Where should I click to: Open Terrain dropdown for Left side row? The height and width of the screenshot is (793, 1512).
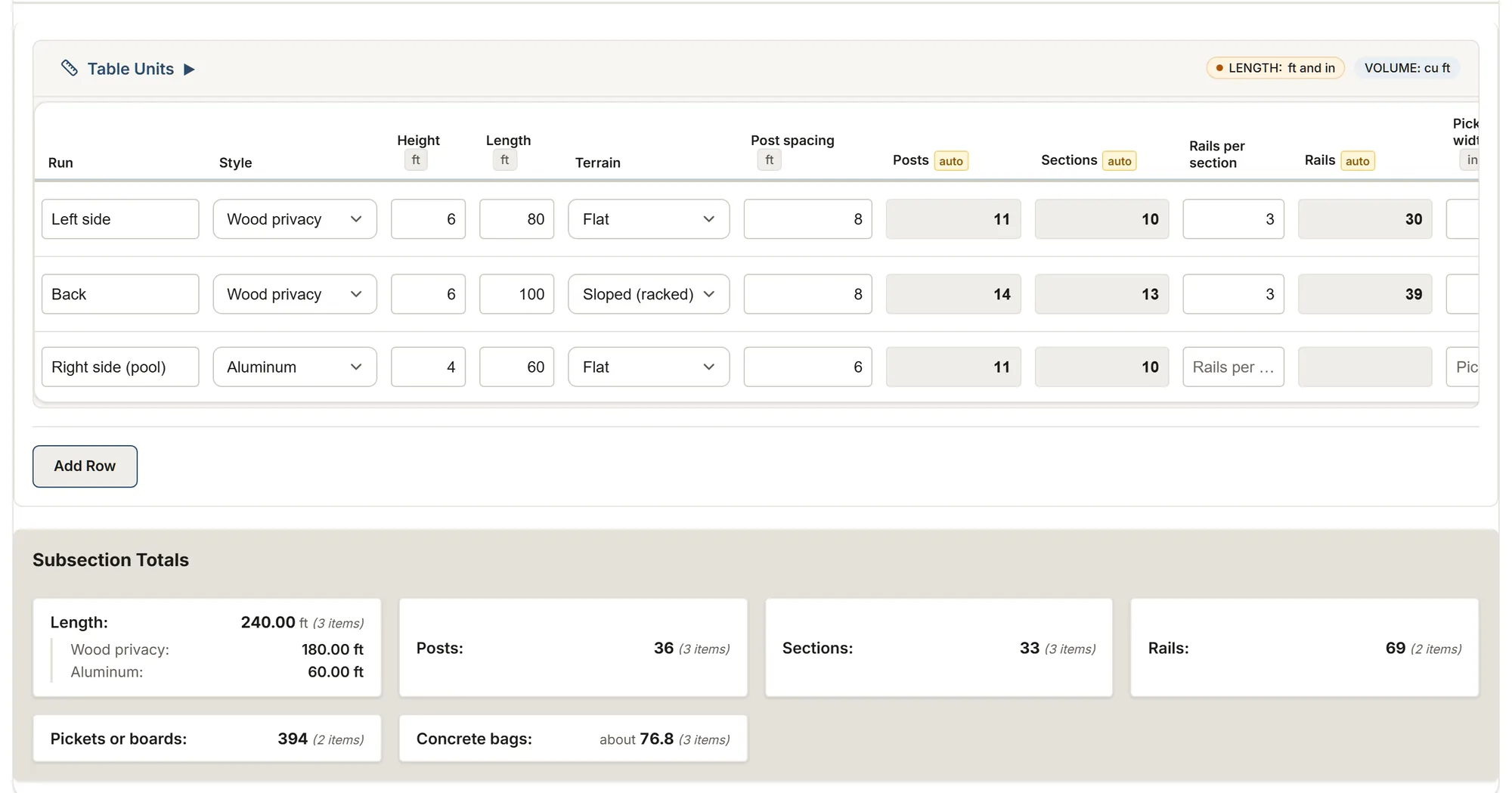(649, 219)
